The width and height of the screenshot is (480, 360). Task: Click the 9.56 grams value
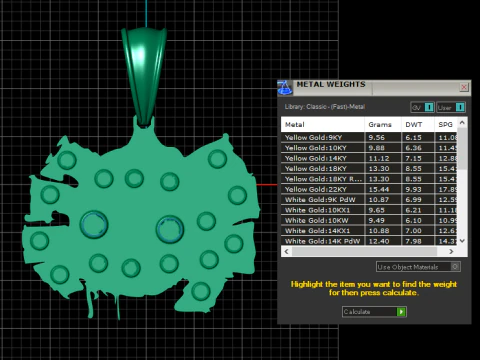(377, 137)
